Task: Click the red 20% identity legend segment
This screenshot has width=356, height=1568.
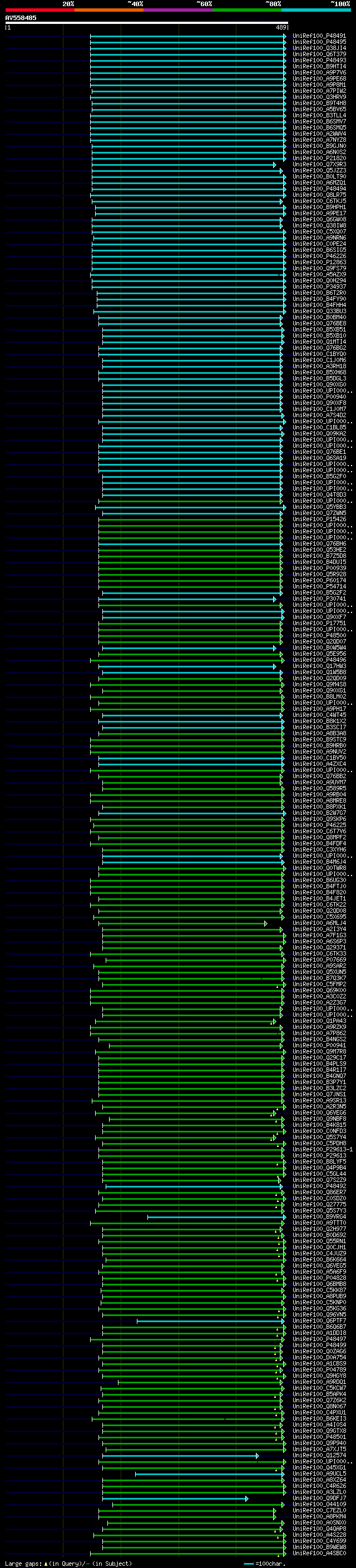Action: [39, 10]
